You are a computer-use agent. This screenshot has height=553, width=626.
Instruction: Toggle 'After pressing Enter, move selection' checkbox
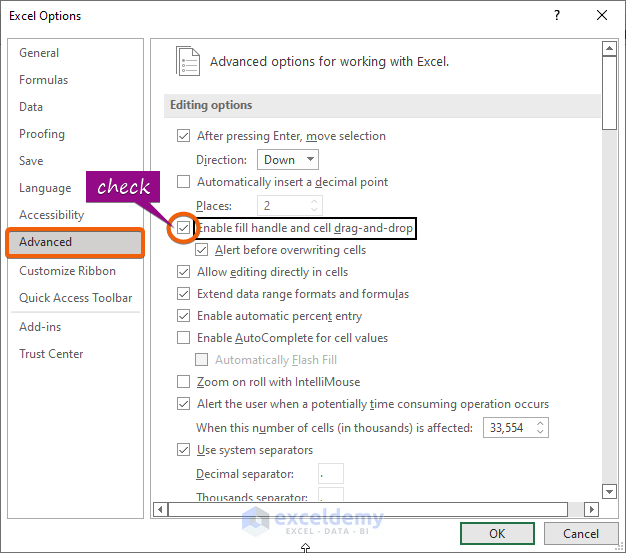(183, 136)
